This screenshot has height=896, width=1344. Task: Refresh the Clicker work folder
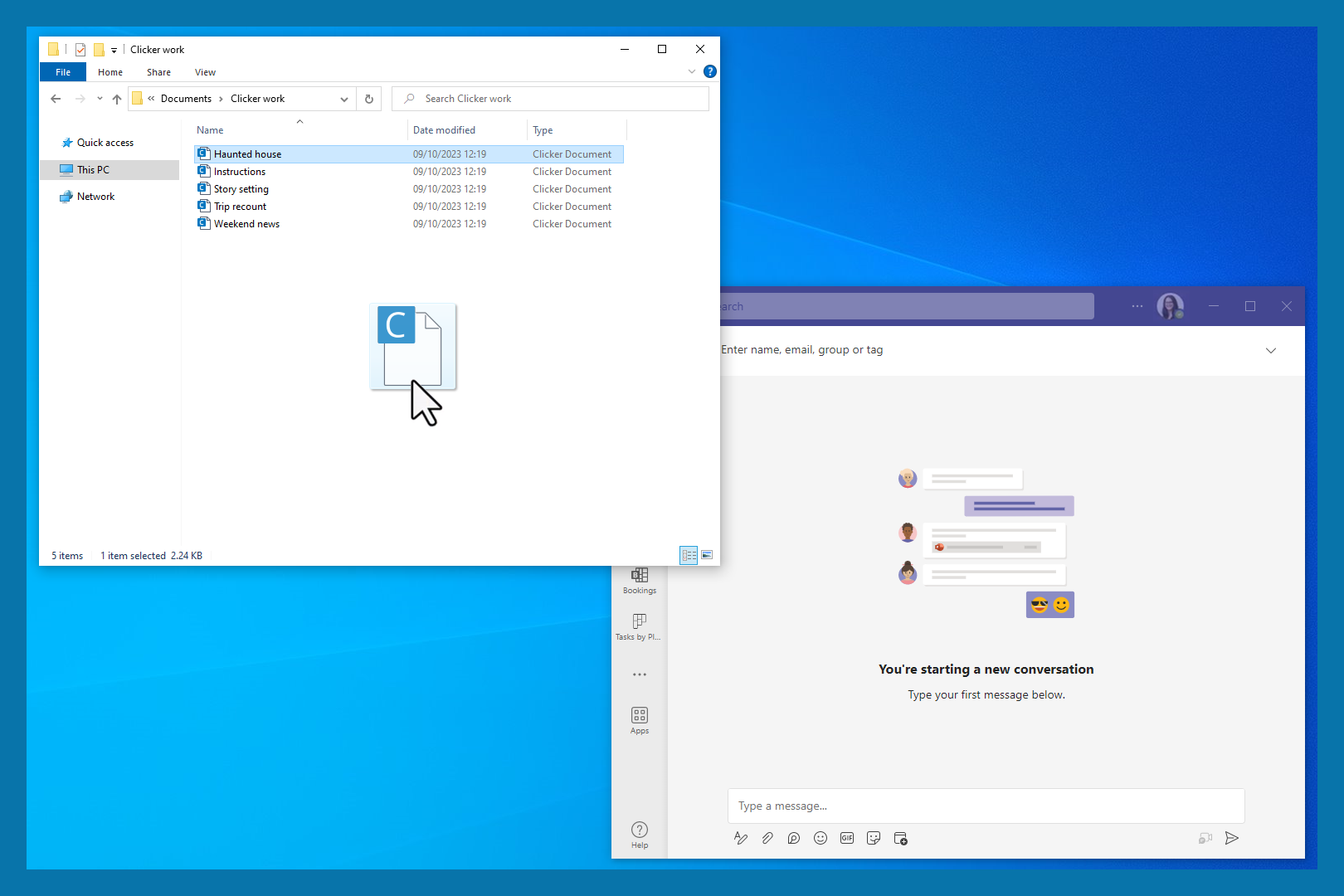coord(369,99)
